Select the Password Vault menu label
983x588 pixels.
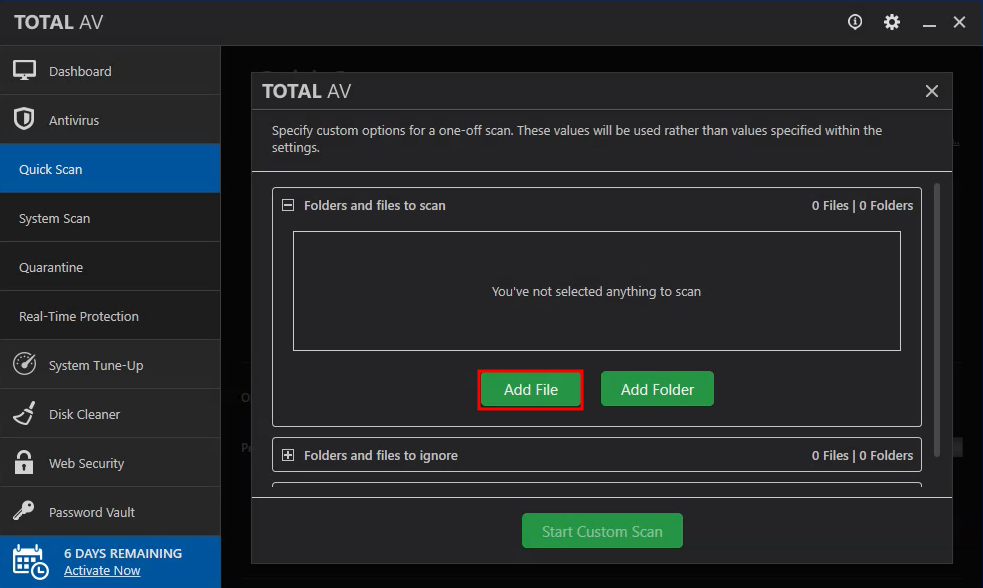(92, 512)
